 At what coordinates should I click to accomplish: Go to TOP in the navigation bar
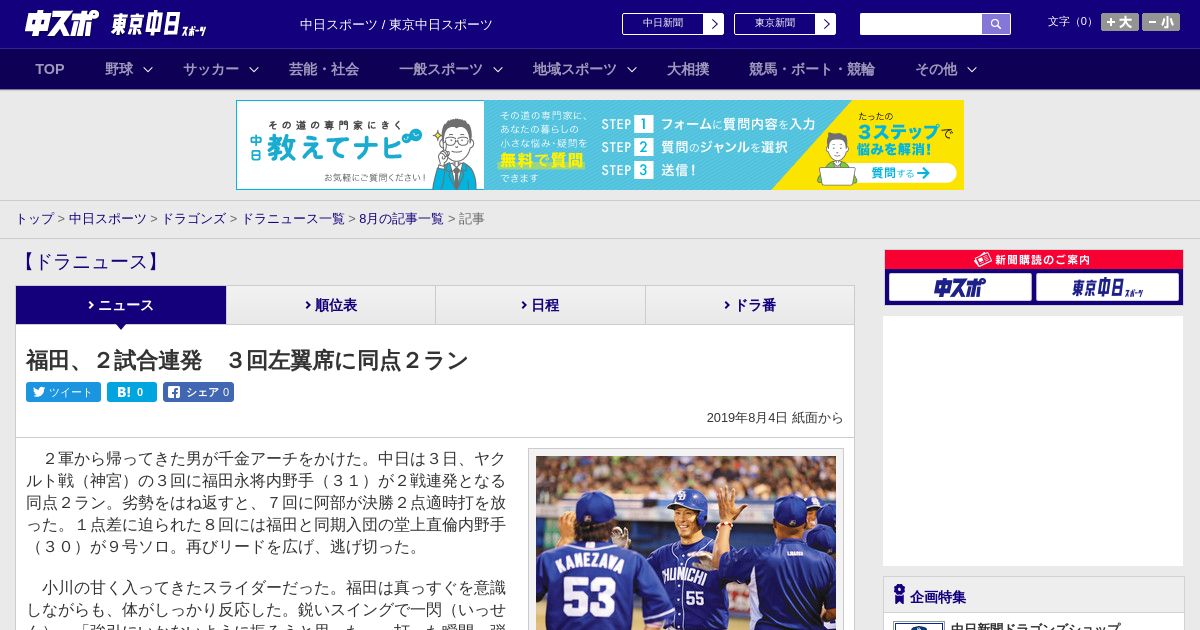pyautogui.click(x=50, y=69)
